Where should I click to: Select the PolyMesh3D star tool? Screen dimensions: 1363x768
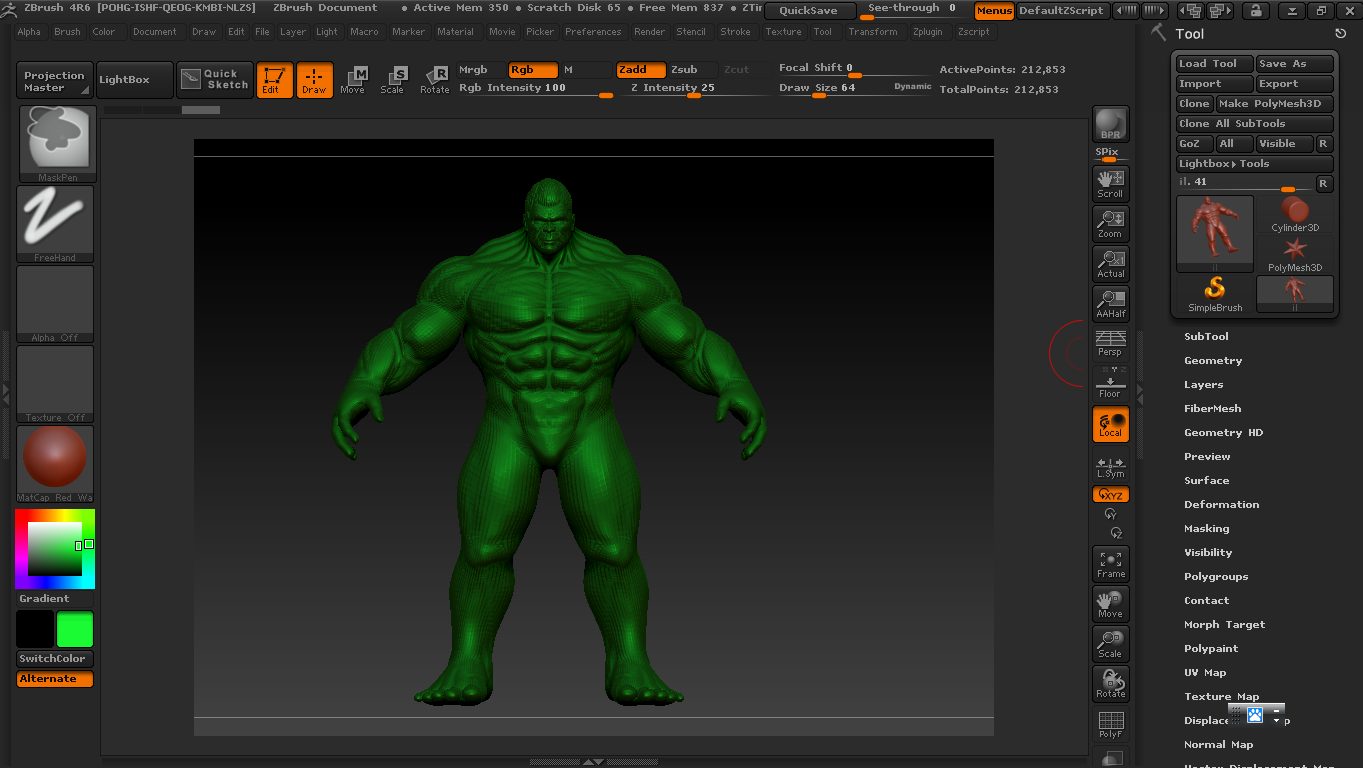tap(1295, 255)
